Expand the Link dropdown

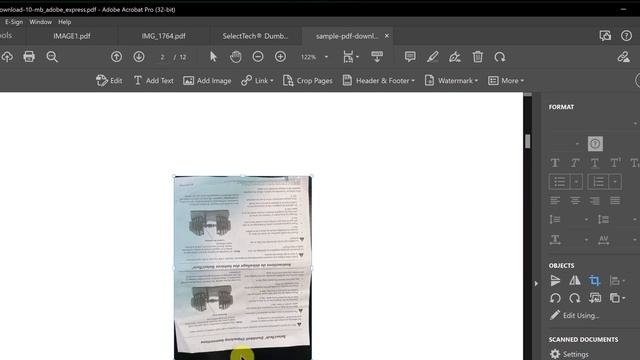pos(257,80)
